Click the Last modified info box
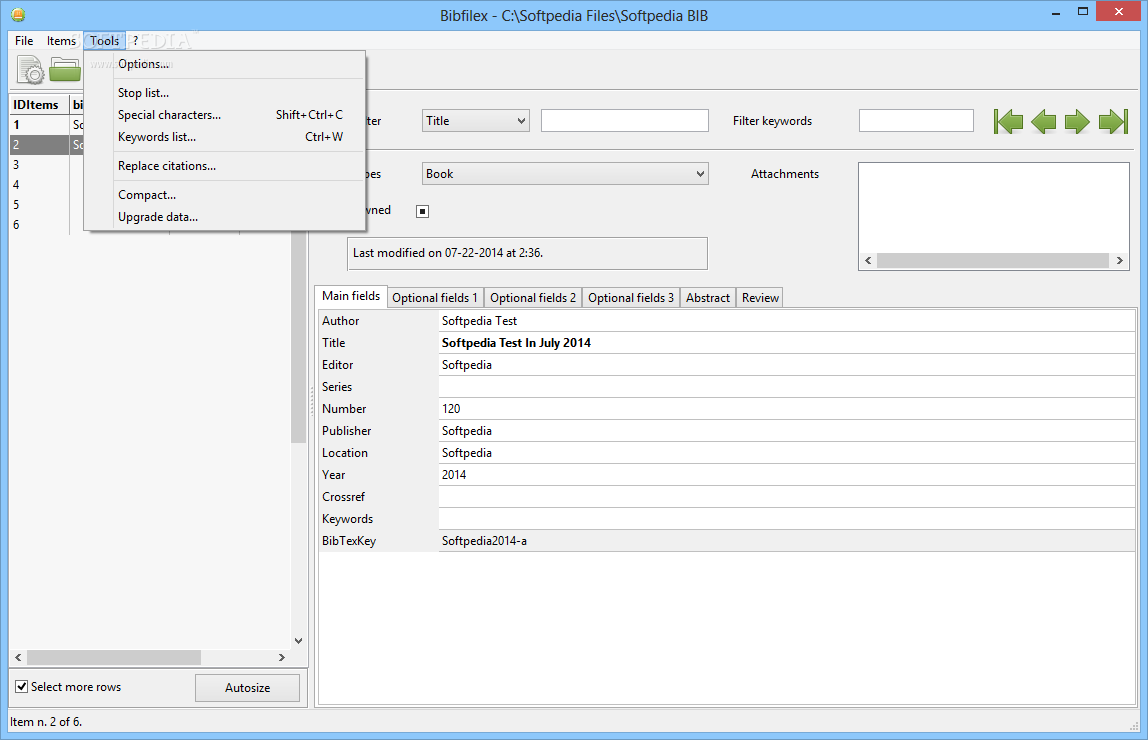 tap(527, 253)
